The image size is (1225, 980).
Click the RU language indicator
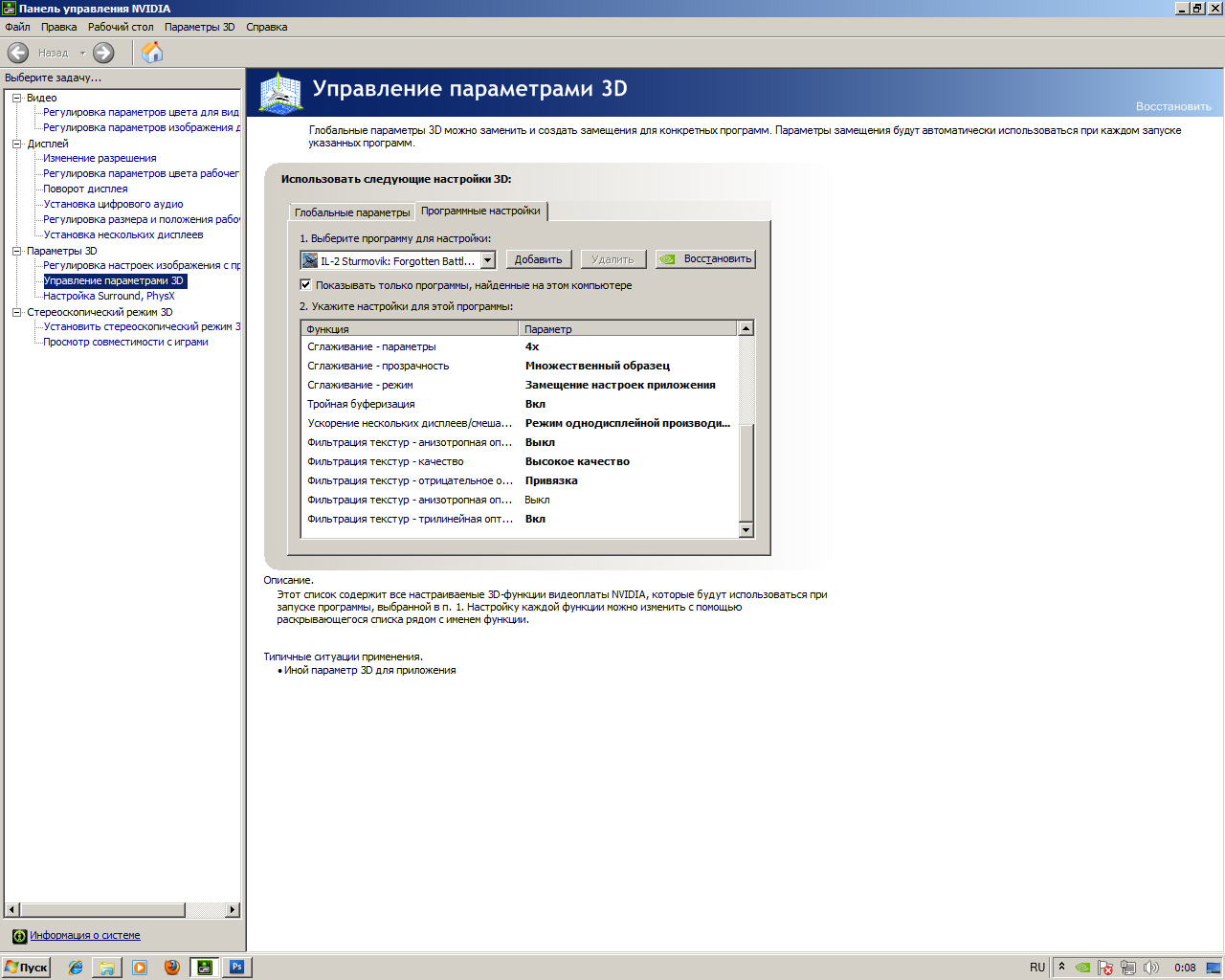click(x=1037, y=968)
